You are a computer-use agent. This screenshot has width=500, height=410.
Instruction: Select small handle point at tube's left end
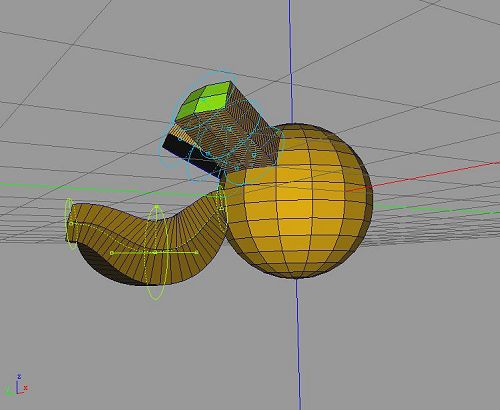tap(71, 224)
